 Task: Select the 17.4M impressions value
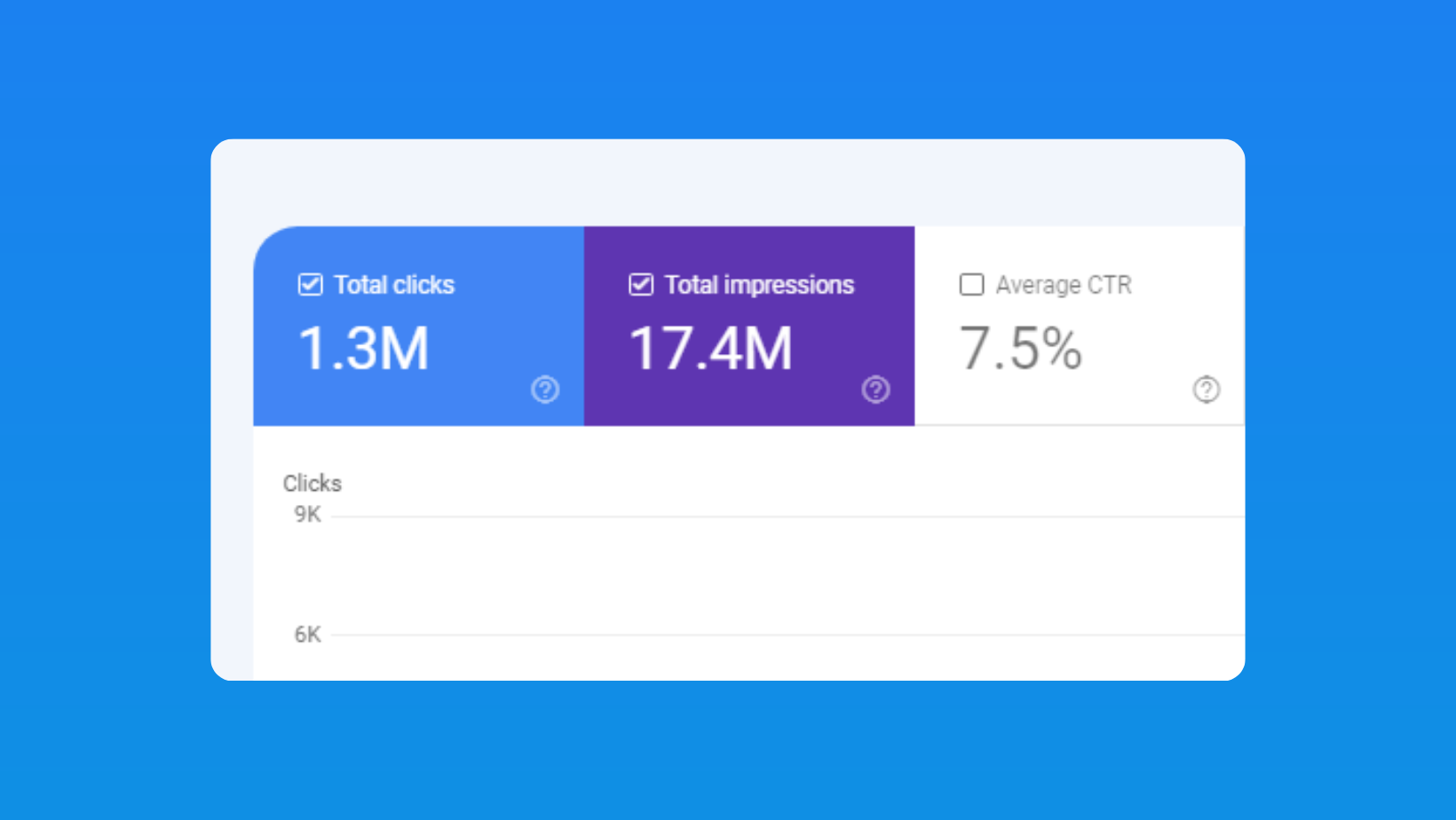coord(710,348)
